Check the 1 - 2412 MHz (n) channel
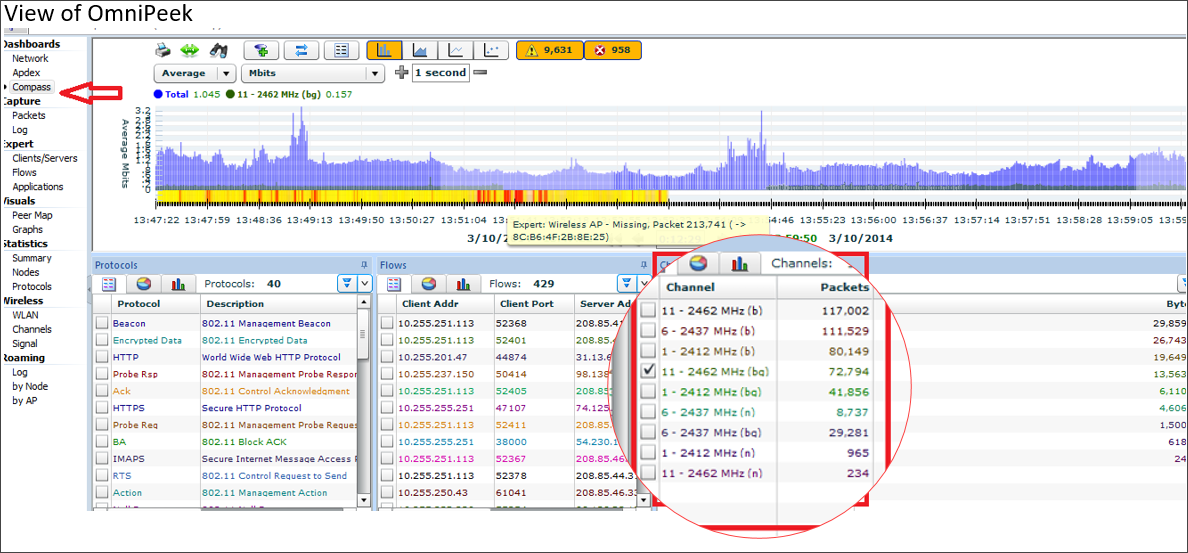This screenshot has width=1188, height=553. pos(648,452)
